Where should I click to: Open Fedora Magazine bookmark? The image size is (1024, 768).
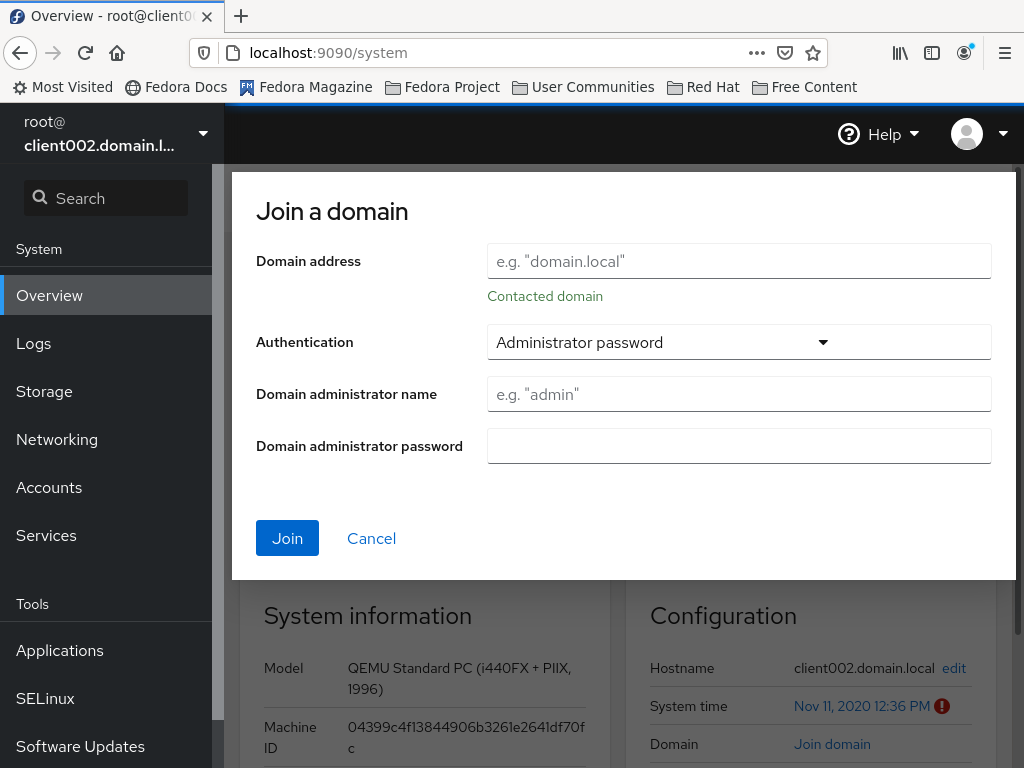tap(306, 88)
